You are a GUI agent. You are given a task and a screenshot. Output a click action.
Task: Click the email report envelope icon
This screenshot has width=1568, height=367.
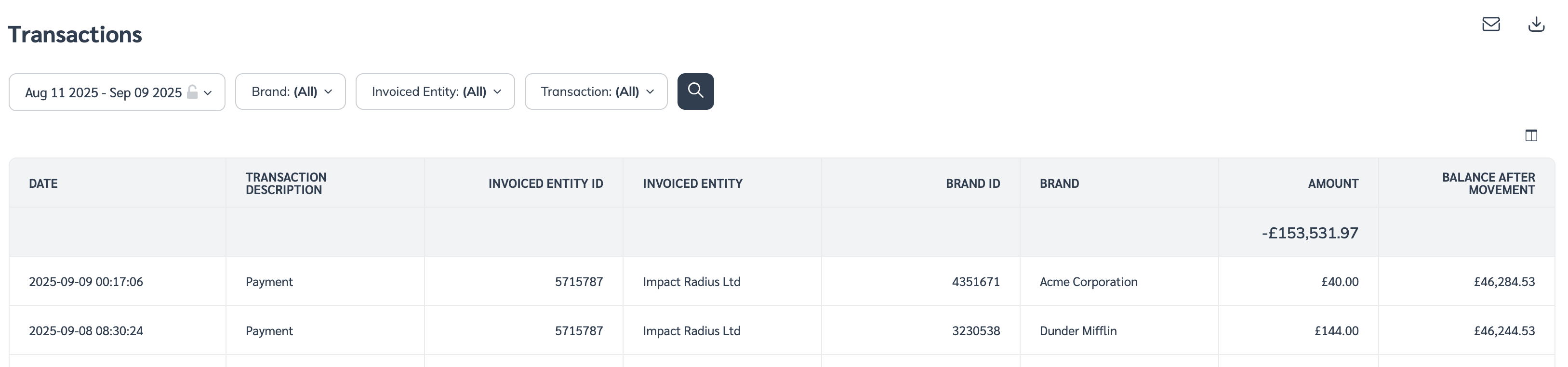(x=1491, y=25)
